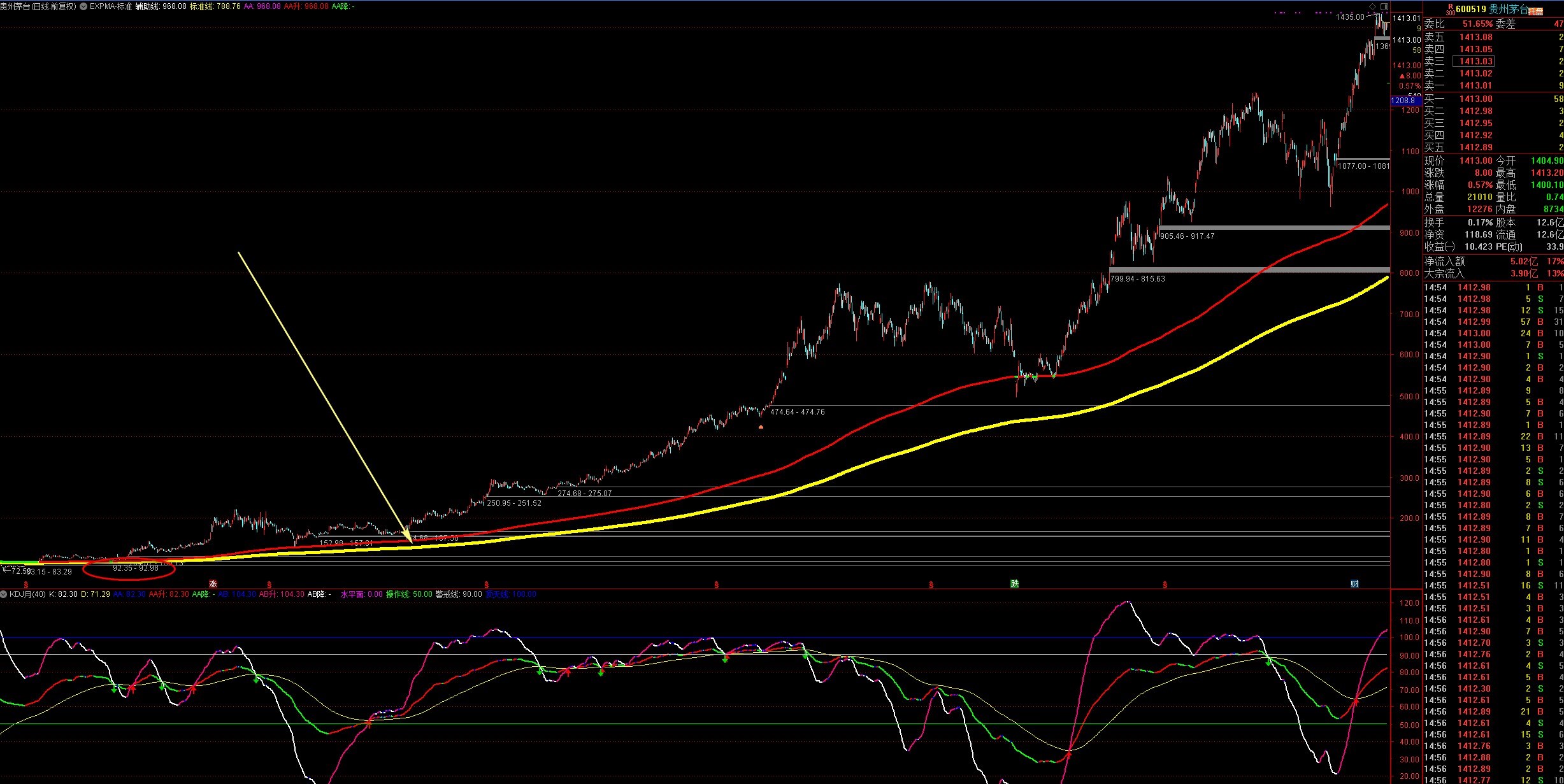
Task: Select the 买五 price 1412.89
Action: click(x=1476, y=147)
